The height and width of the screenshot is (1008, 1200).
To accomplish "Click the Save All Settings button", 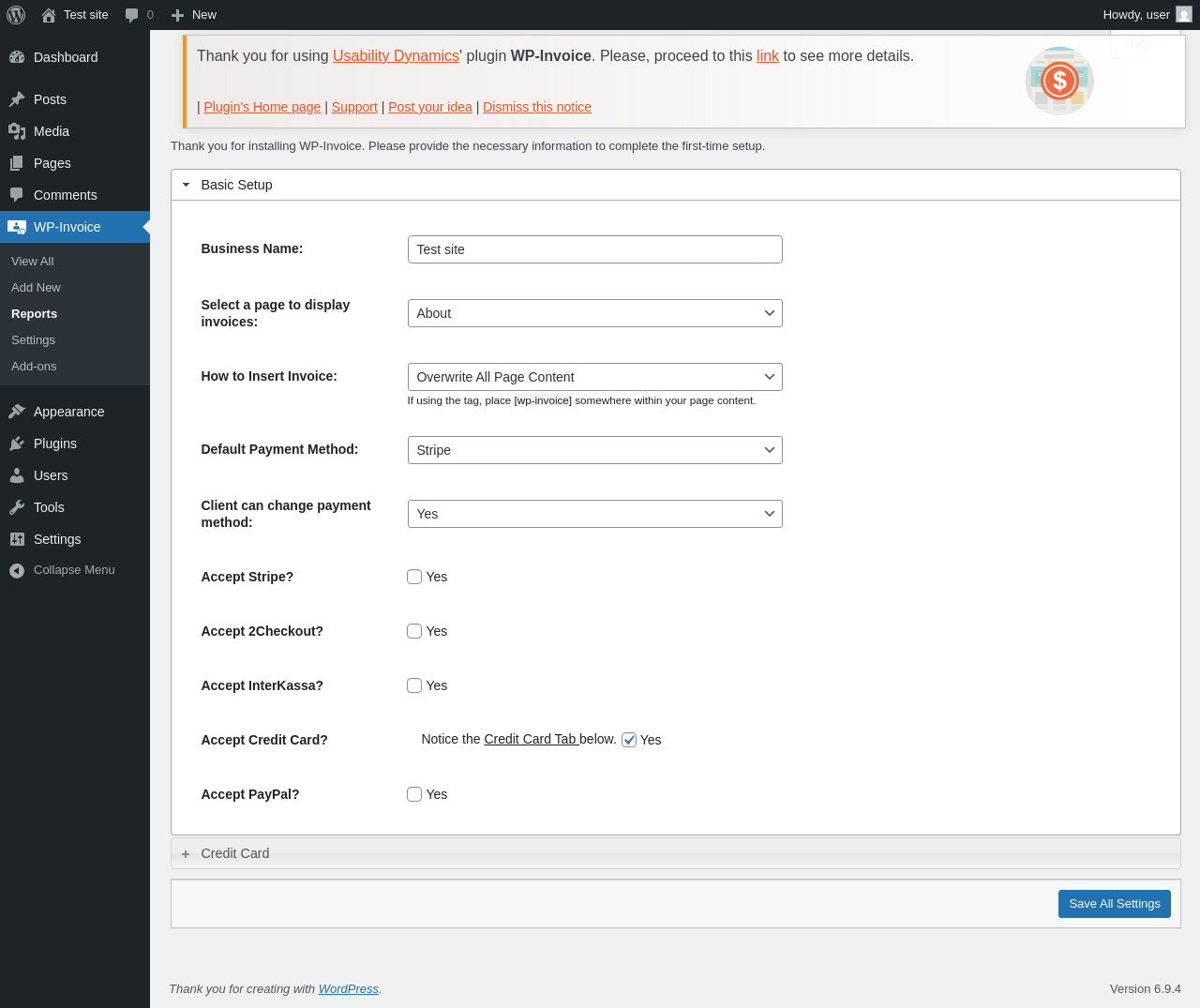I will tap(1114, 904).
